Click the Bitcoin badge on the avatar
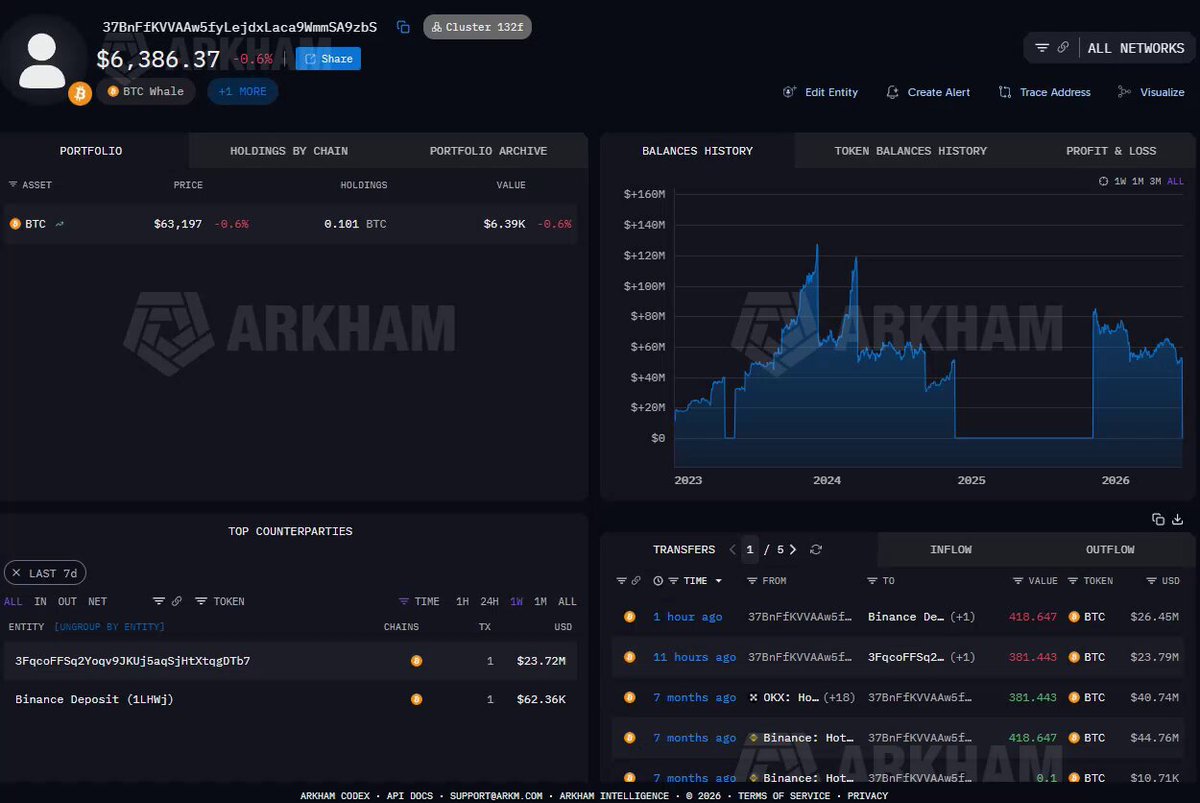 80,94
